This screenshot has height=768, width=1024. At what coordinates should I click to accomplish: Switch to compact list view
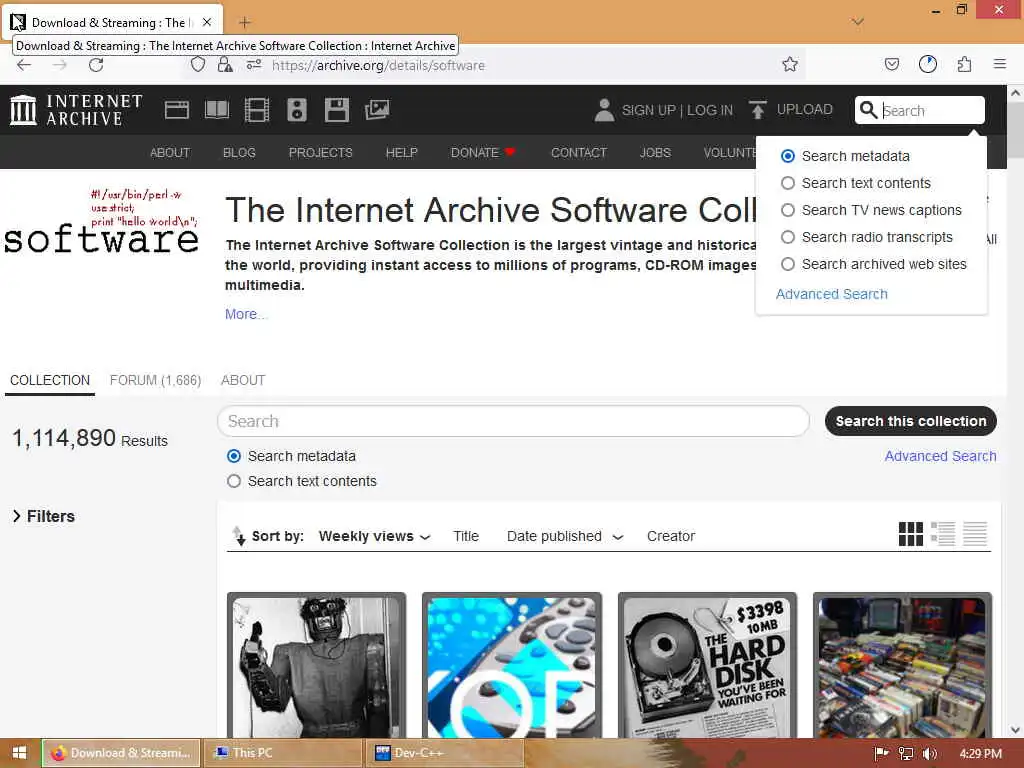click(x=974, y=534)
